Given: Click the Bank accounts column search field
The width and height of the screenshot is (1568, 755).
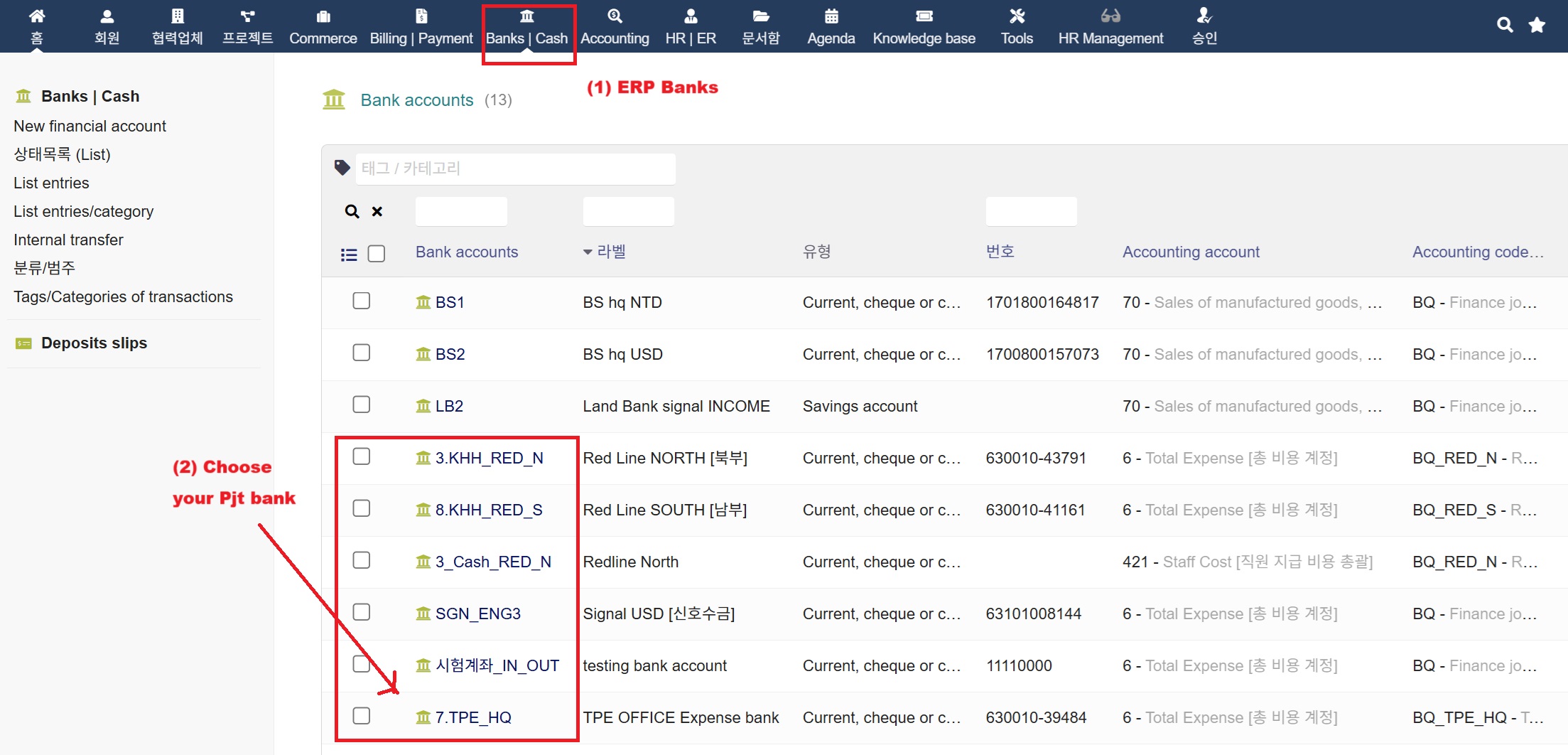Looking at the screenshot, I should [x=461, y=211].
